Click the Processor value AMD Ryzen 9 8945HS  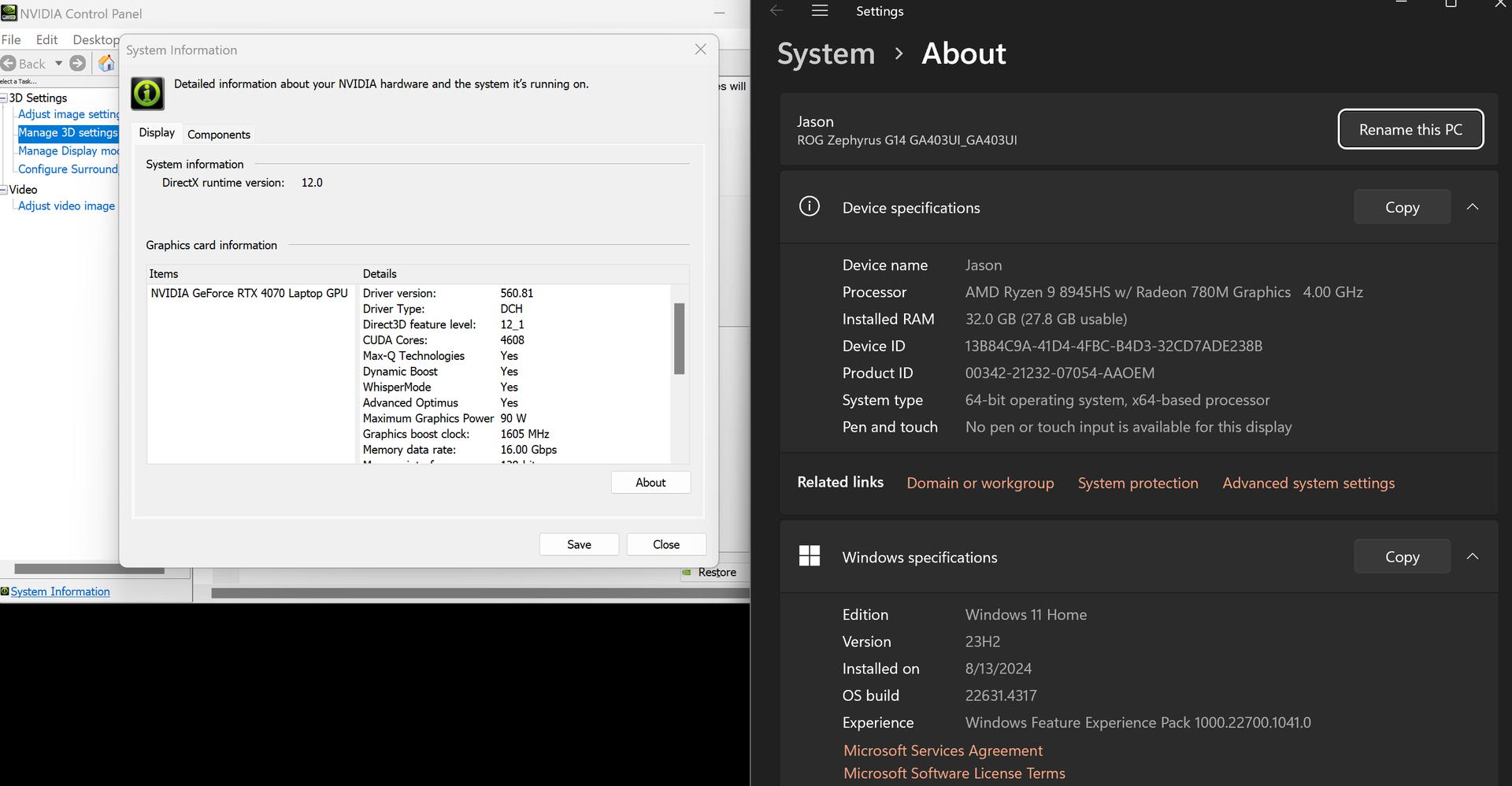click(x=1164, y=292)
